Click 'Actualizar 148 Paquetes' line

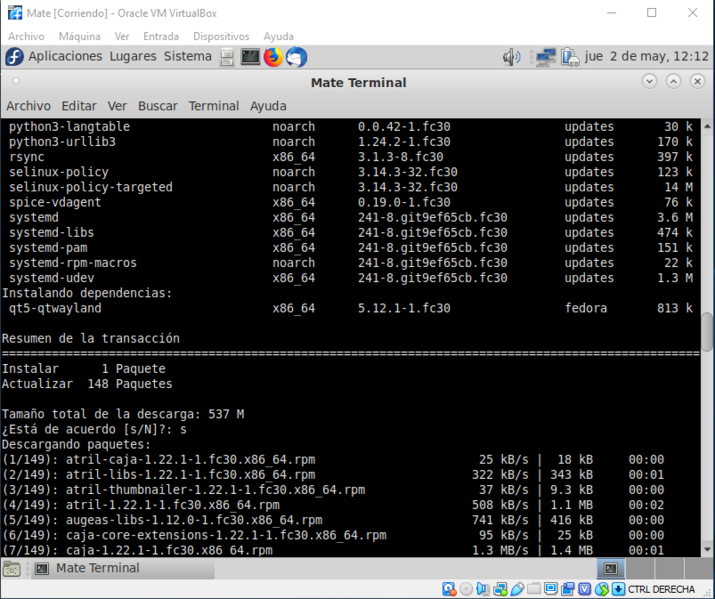pos(87,384)
